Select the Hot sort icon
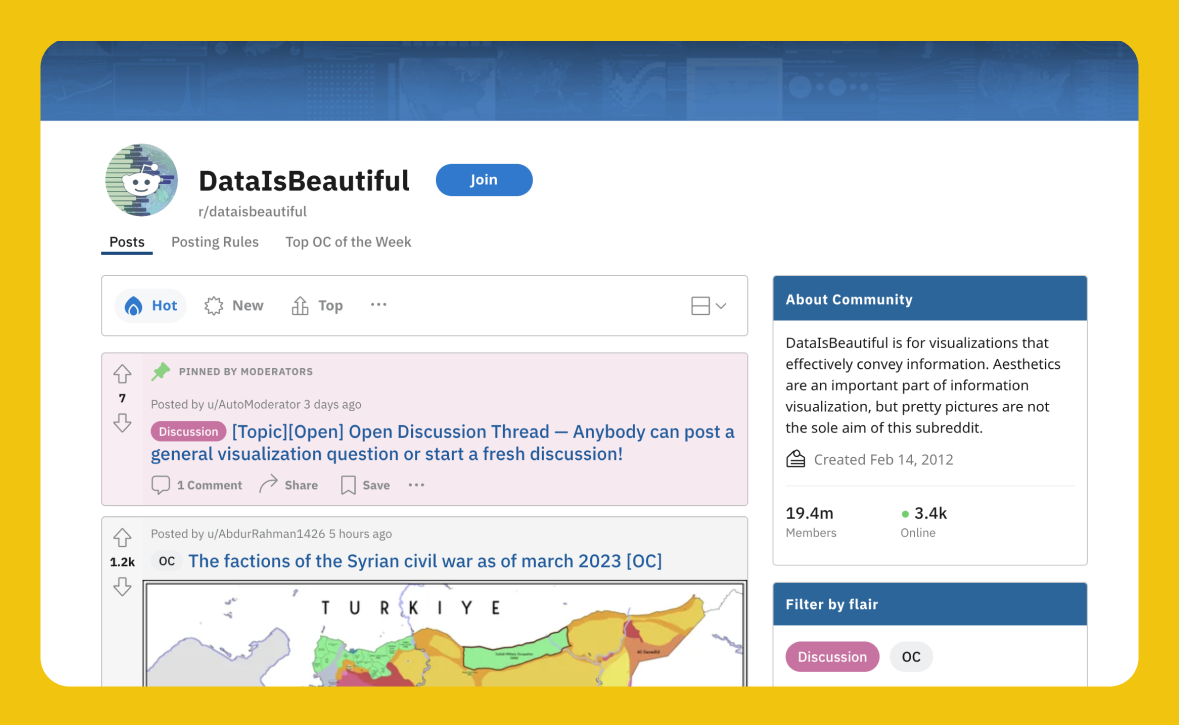 132,305
